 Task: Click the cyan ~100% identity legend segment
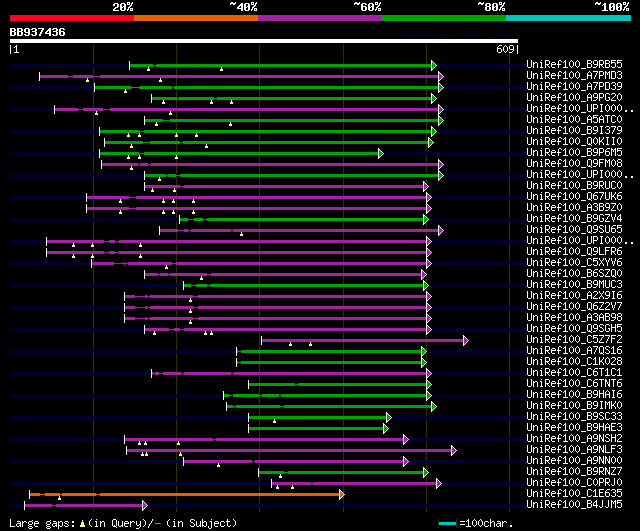click(569, 18)
